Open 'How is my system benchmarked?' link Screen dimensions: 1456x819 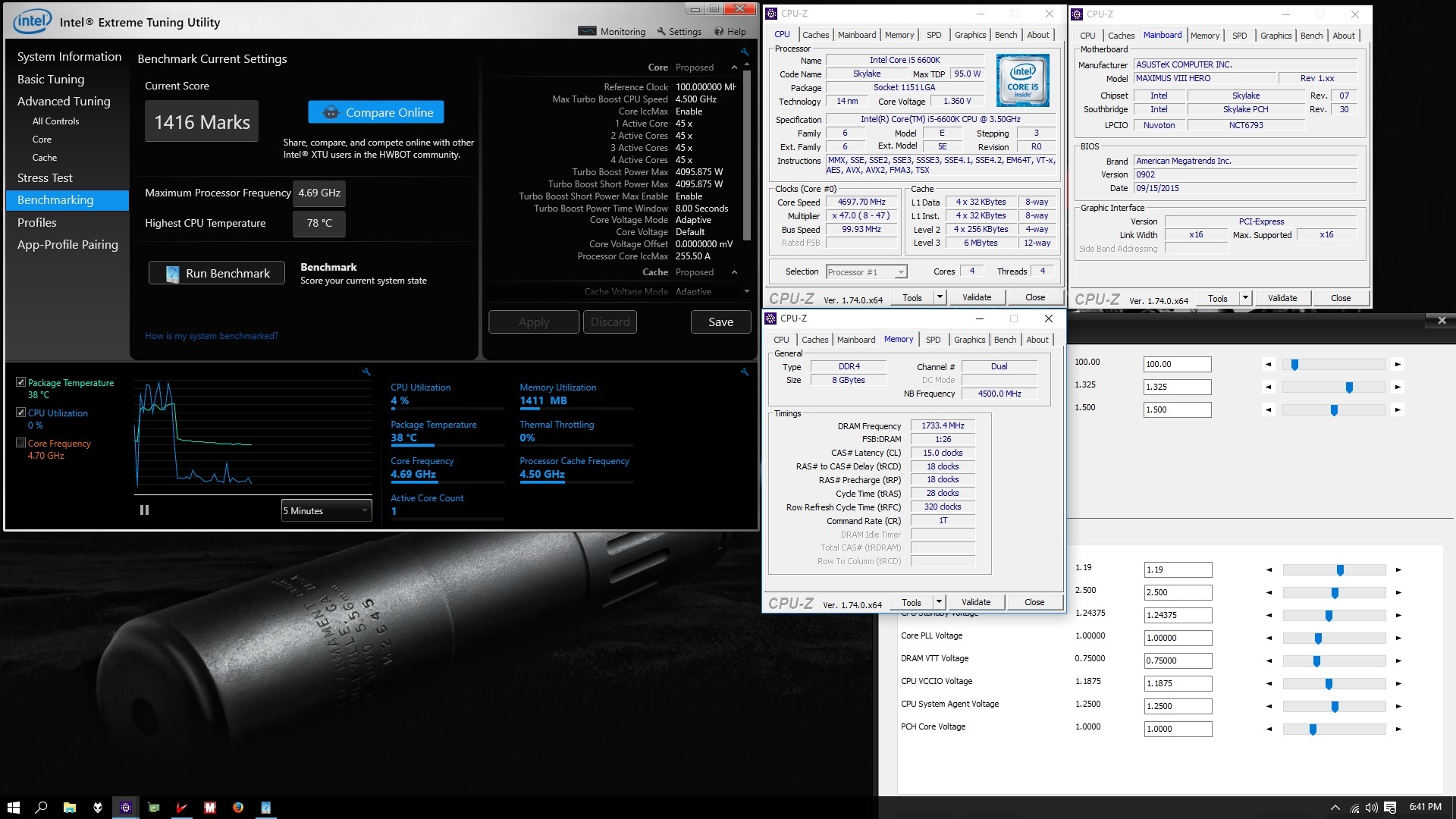click(212, 335)
